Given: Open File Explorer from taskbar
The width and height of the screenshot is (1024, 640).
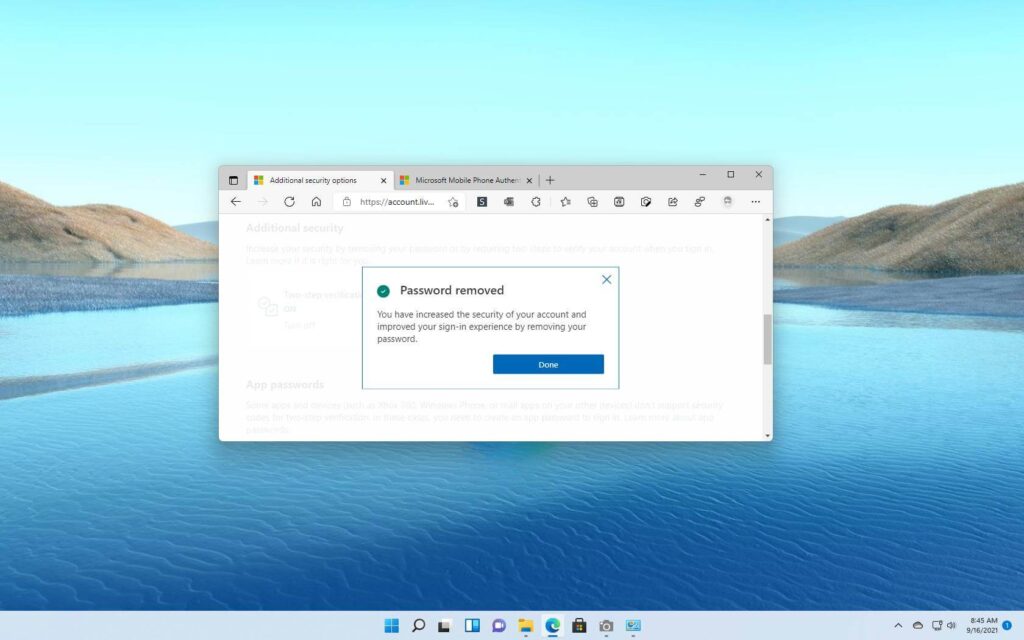Looking at the screenshot, I should pyautogui.click(x=526, y=626).
